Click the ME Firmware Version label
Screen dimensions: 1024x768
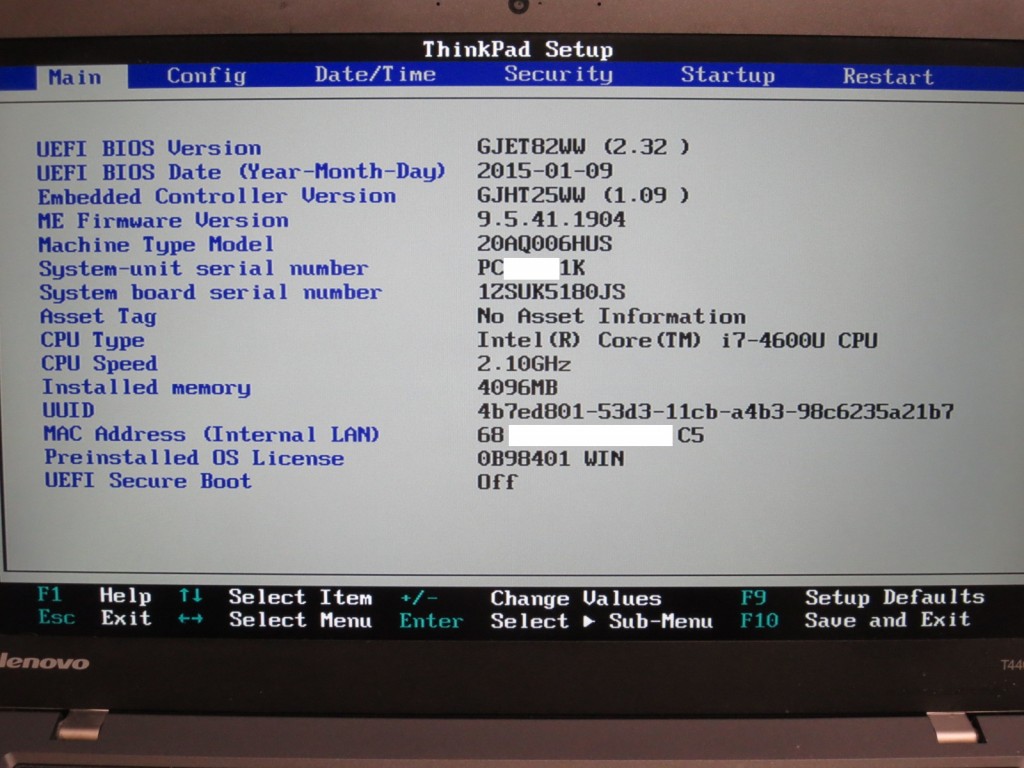coord(163,221)
